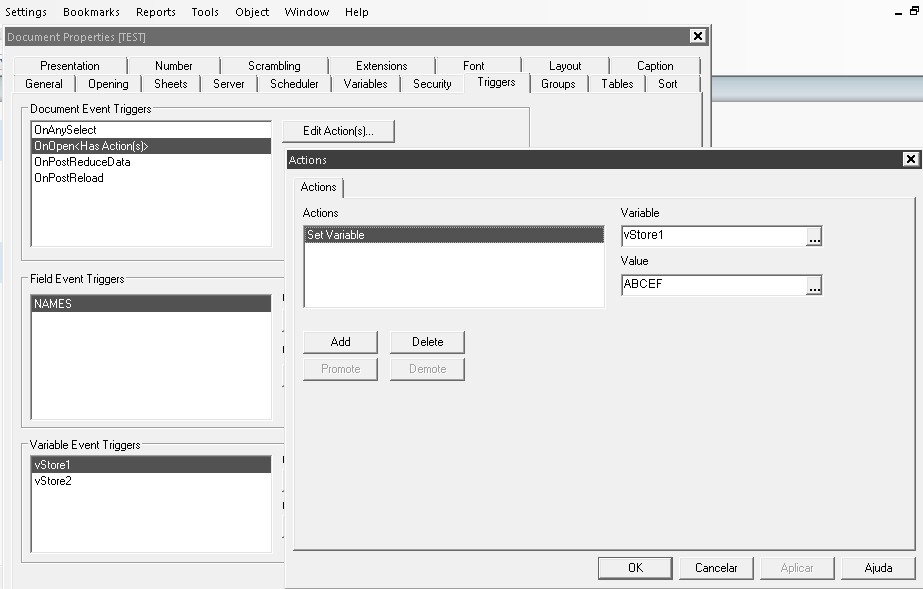Click the Cancelar button
Viewport: 923px width, 589px height.
click(716, 568)
